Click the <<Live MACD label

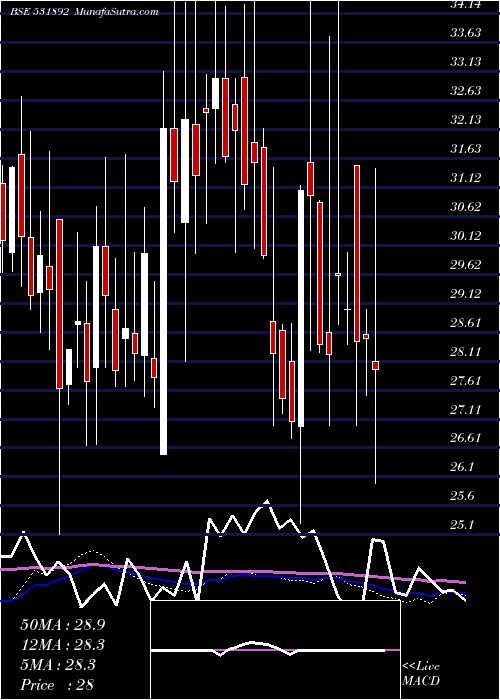pos(421,674)
